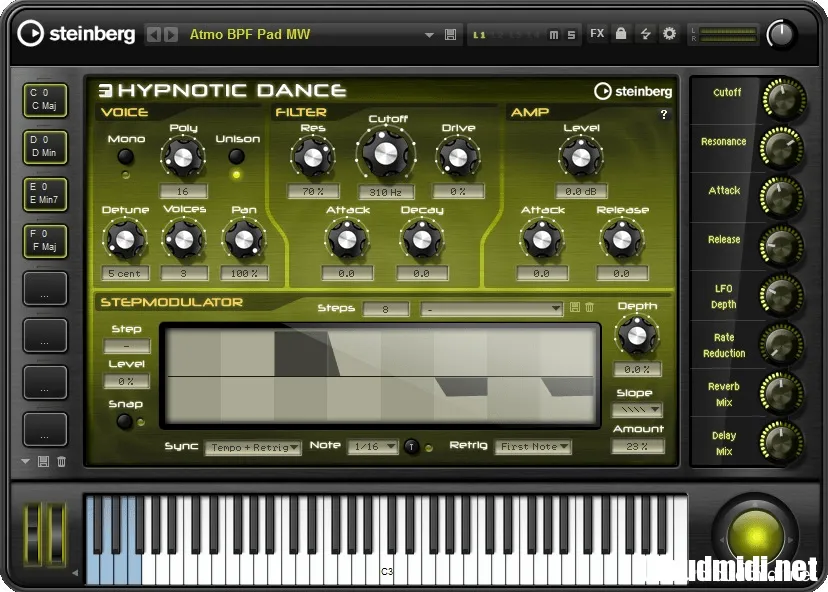Save preset using disk icon beside preset name
This screenshot has height=592, width=828.
click(x=450, y=35)
